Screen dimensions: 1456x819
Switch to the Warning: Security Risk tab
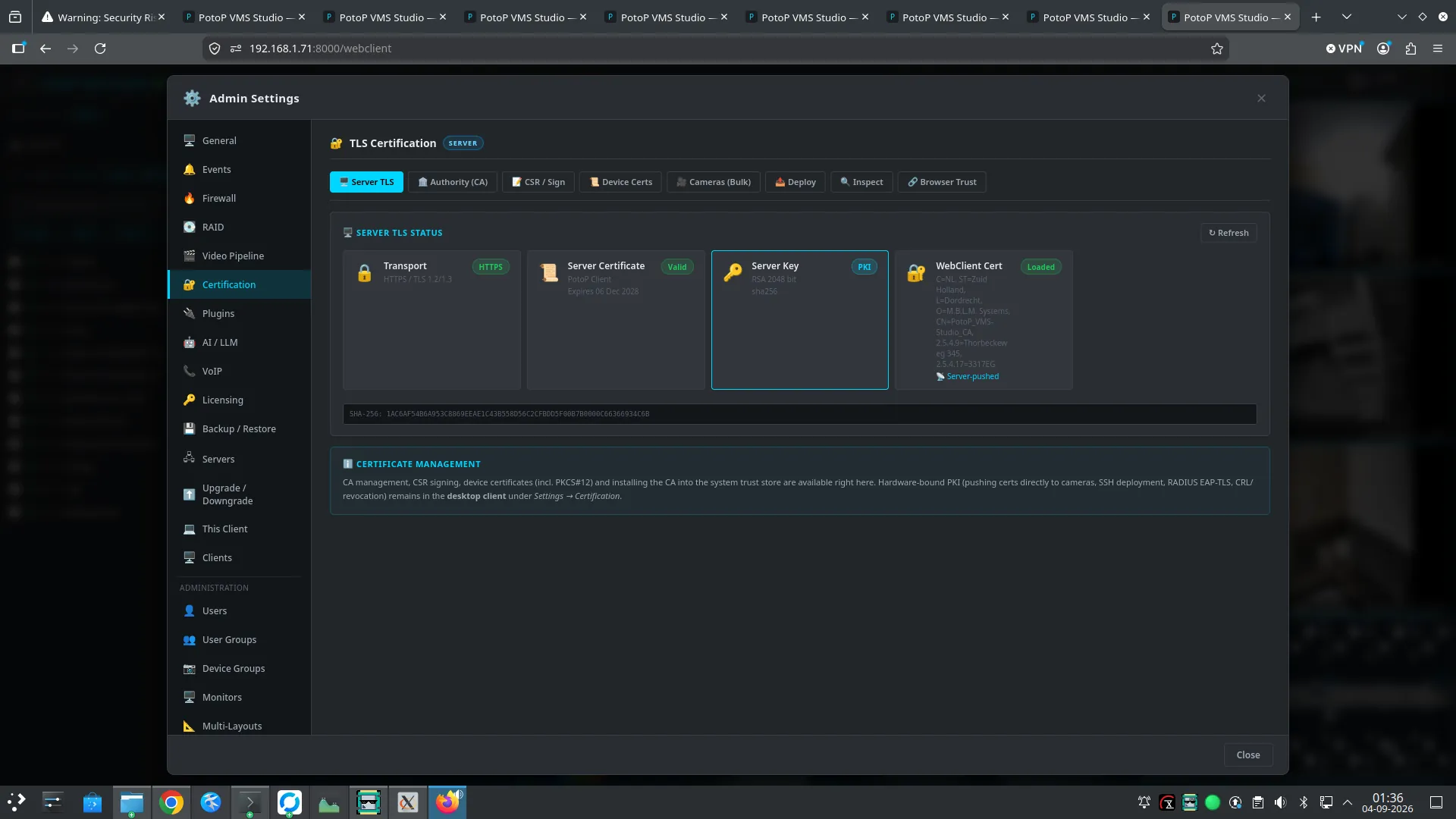coord(104,17)
